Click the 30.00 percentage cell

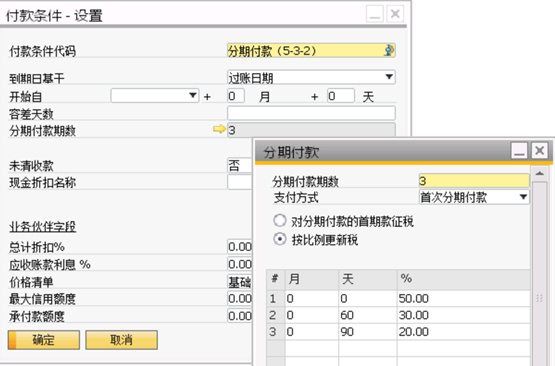pyautogui.click(x=464, y=315)
